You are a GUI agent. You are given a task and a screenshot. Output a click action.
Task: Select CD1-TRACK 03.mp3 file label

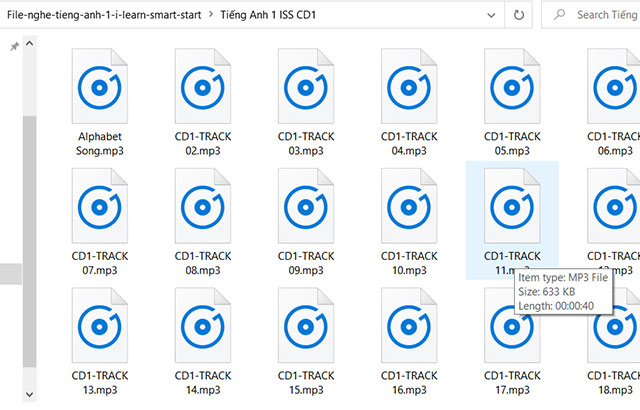pos(306,143)
